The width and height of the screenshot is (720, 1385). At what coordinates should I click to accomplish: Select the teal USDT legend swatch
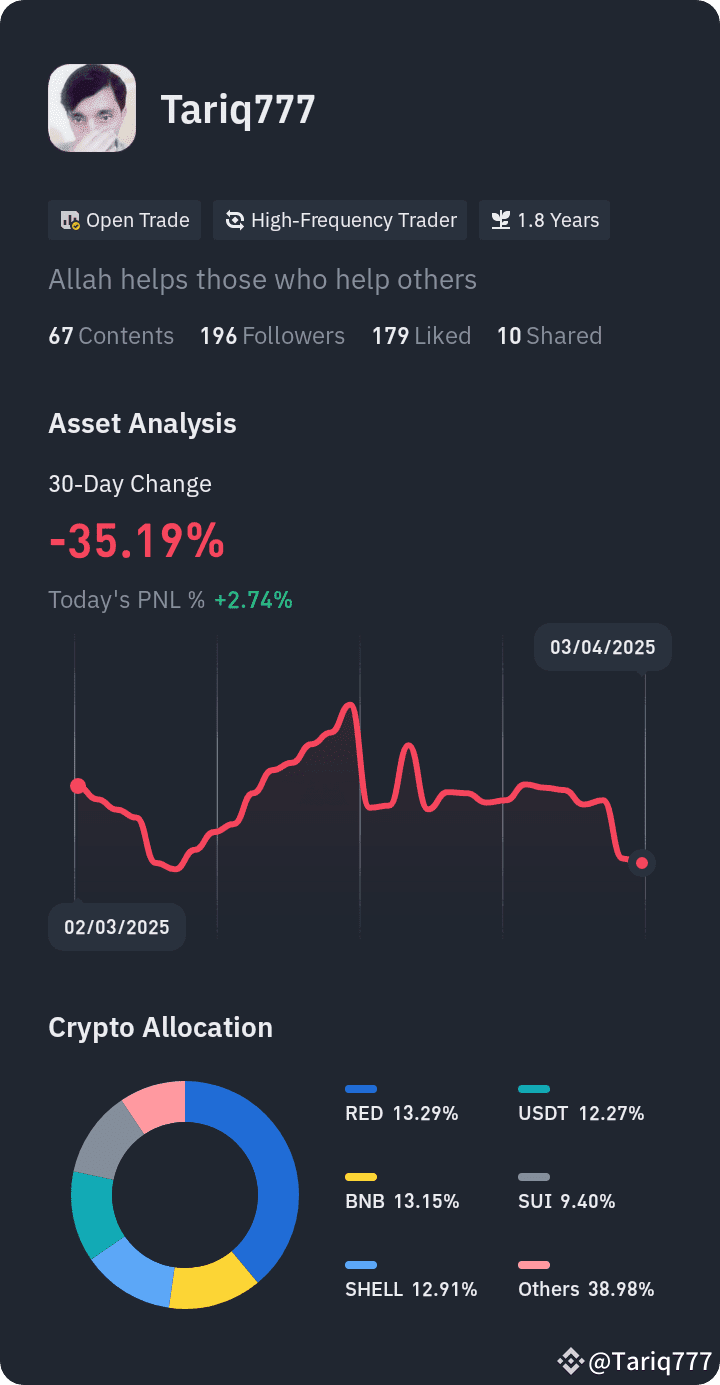click(x=534, y=1089)
